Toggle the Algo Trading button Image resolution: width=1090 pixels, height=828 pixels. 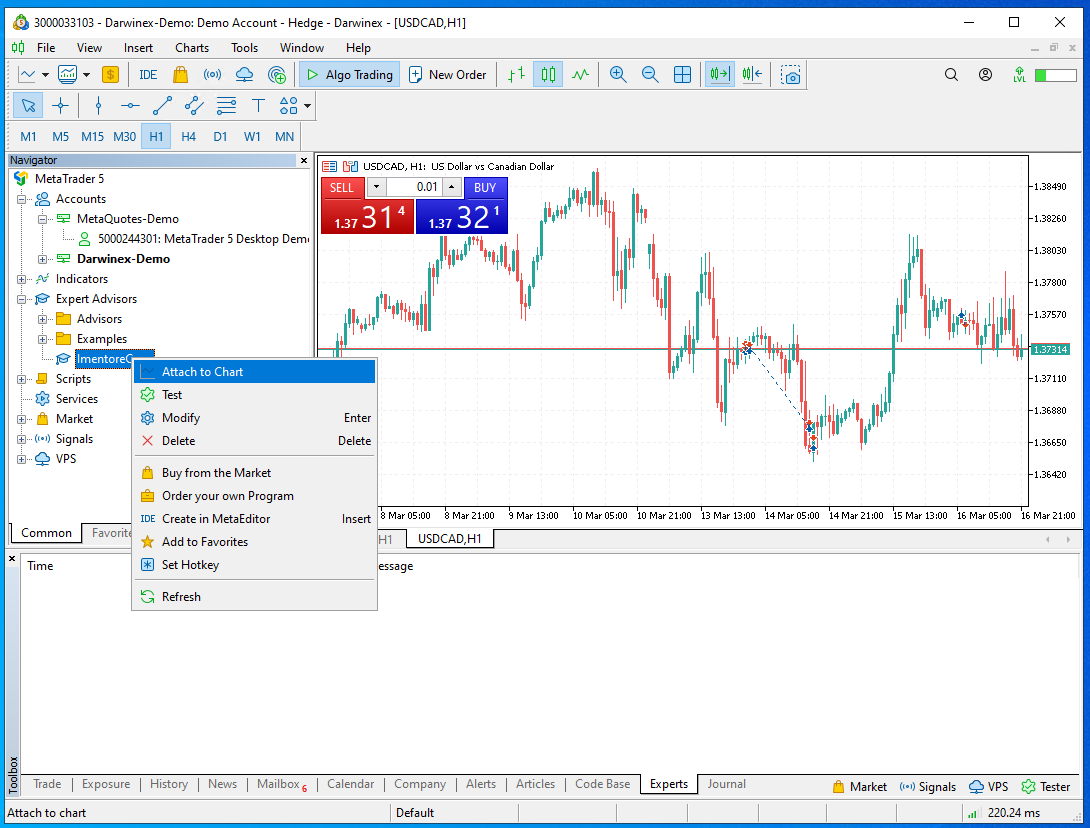point(349,74)
